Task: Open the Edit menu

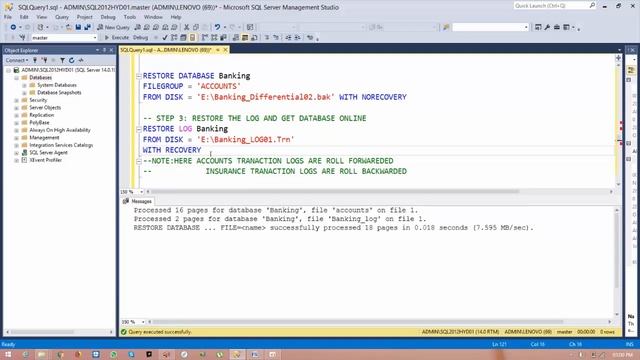Action: (24, 17)
